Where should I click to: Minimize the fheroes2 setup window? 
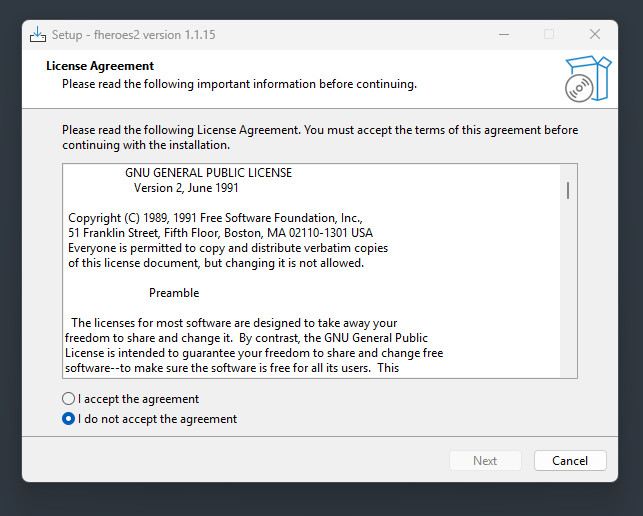(x=504, y=34)
